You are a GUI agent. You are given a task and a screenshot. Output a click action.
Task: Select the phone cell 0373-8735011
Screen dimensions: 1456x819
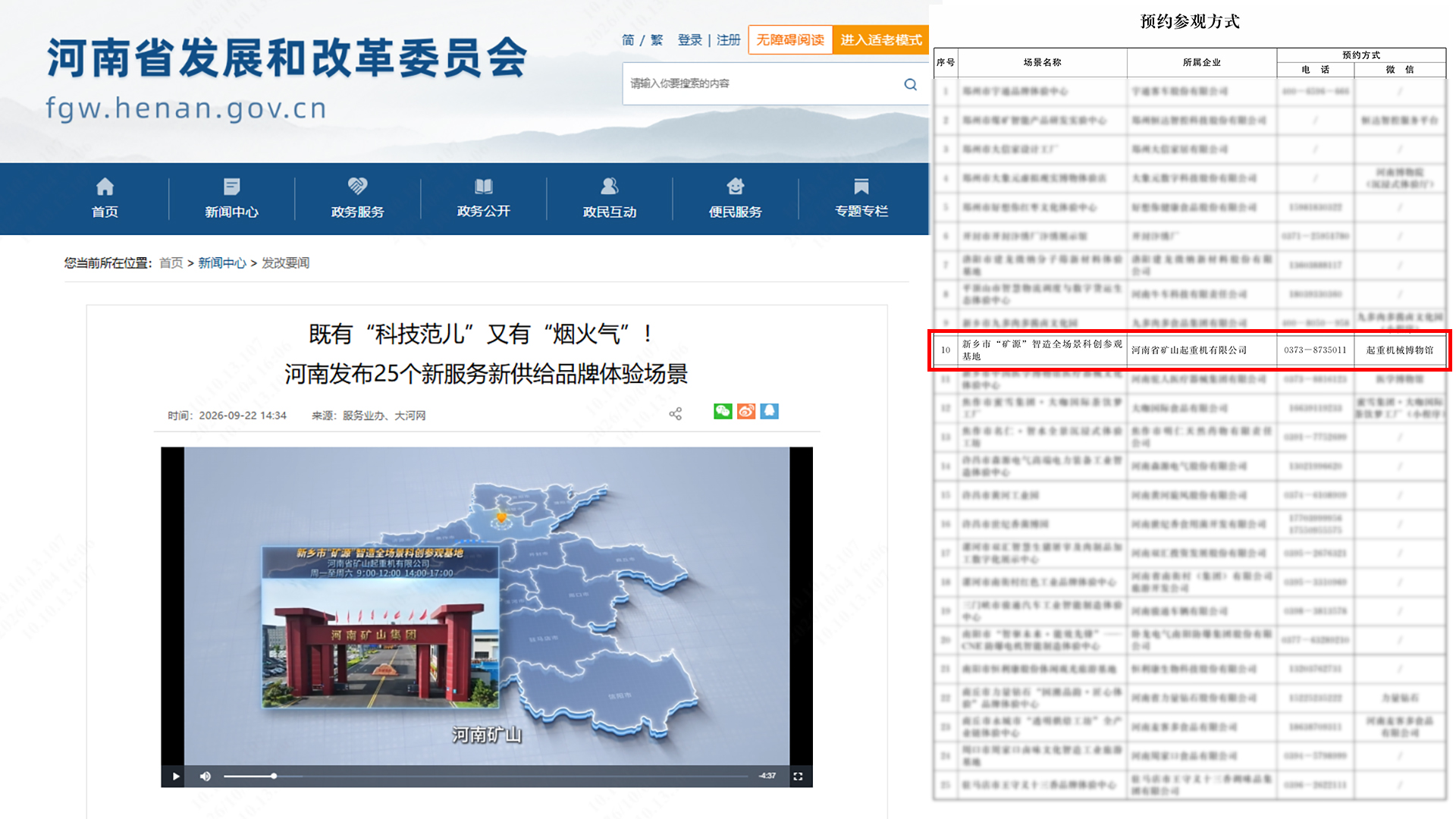(1315, 350)
